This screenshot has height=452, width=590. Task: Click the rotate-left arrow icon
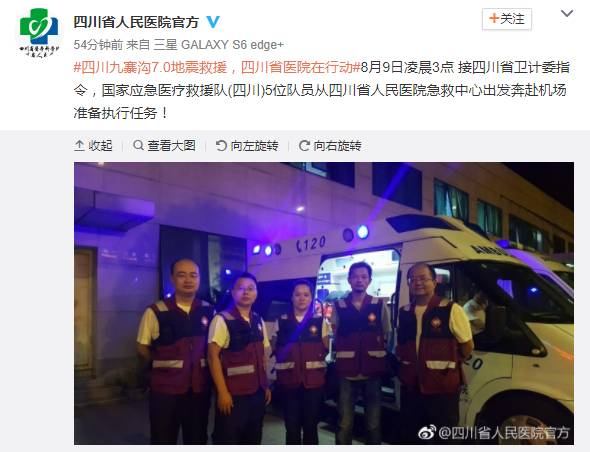point(221,145)
